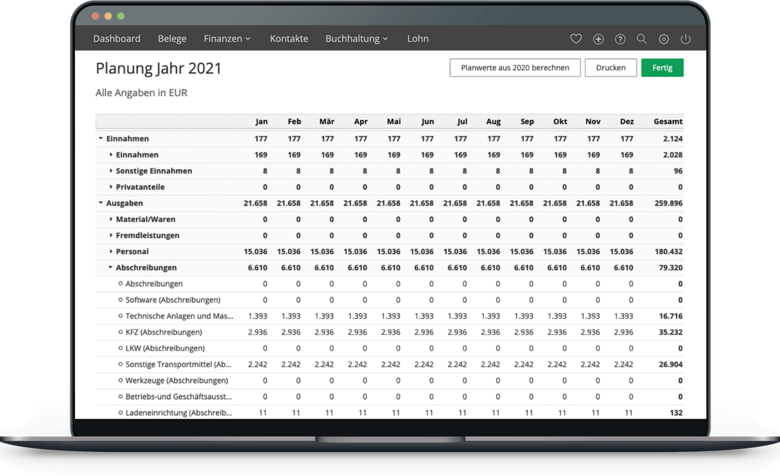This screenshot has width=780, height=476.
Task: Open help via question mark icon
Action: (x=620, y=39)
